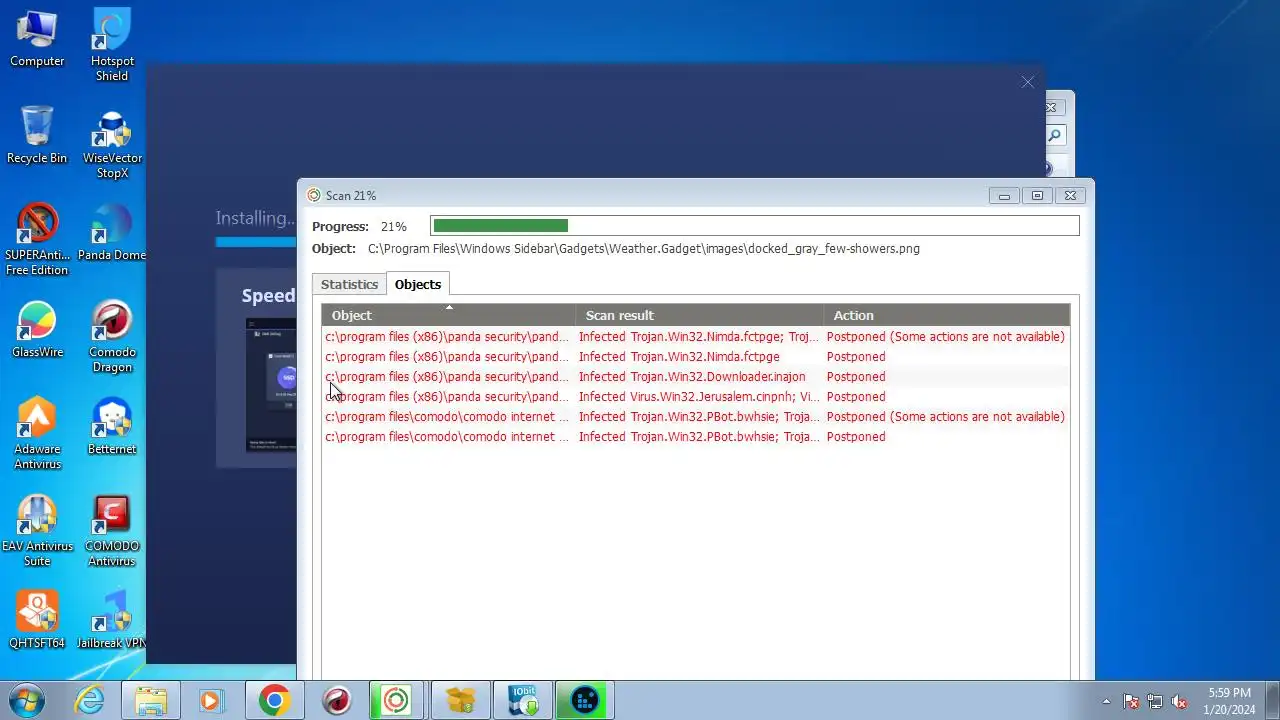Click the installer preview thumbnail image
The width and height of the screenshot is (1280, 720).
pos(271,384)
